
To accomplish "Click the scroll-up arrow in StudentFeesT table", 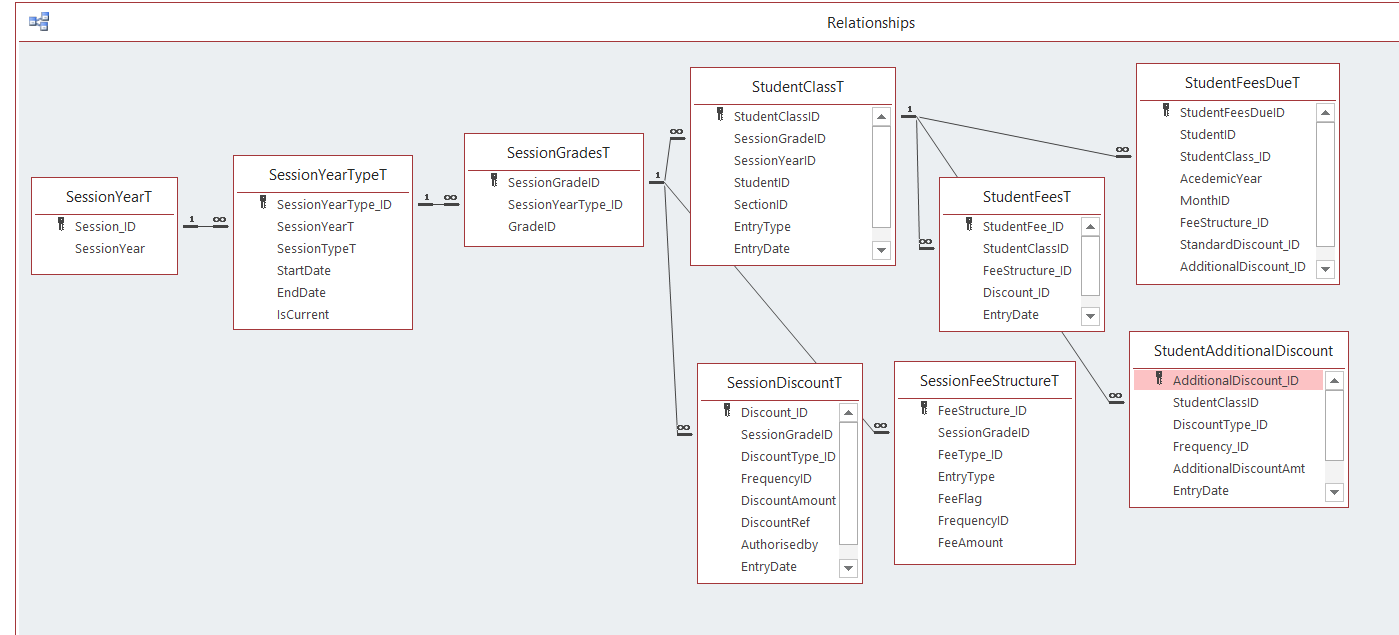I will point(1090,227).
